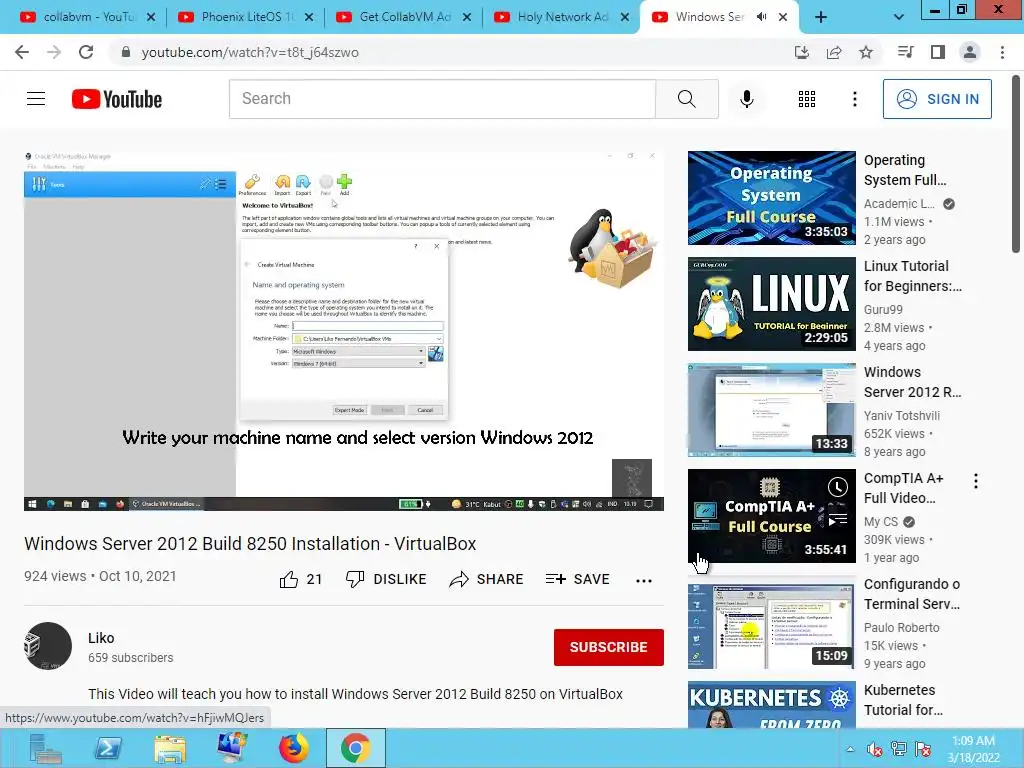Click the video player to pause
This screenshot has height=768, width=1024.
coord(344,330)
